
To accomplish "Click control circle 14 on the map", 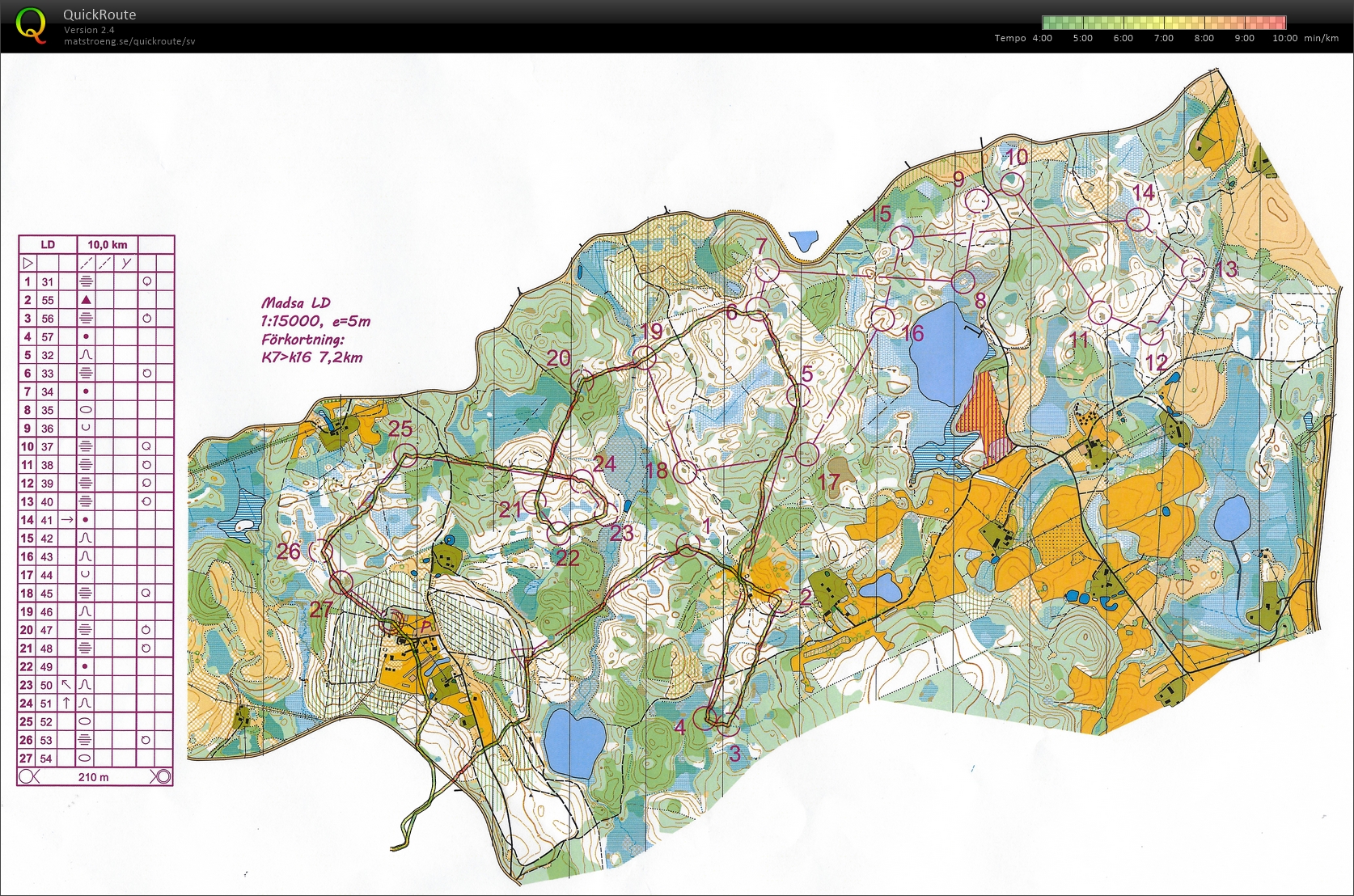I will point(1138,219).
